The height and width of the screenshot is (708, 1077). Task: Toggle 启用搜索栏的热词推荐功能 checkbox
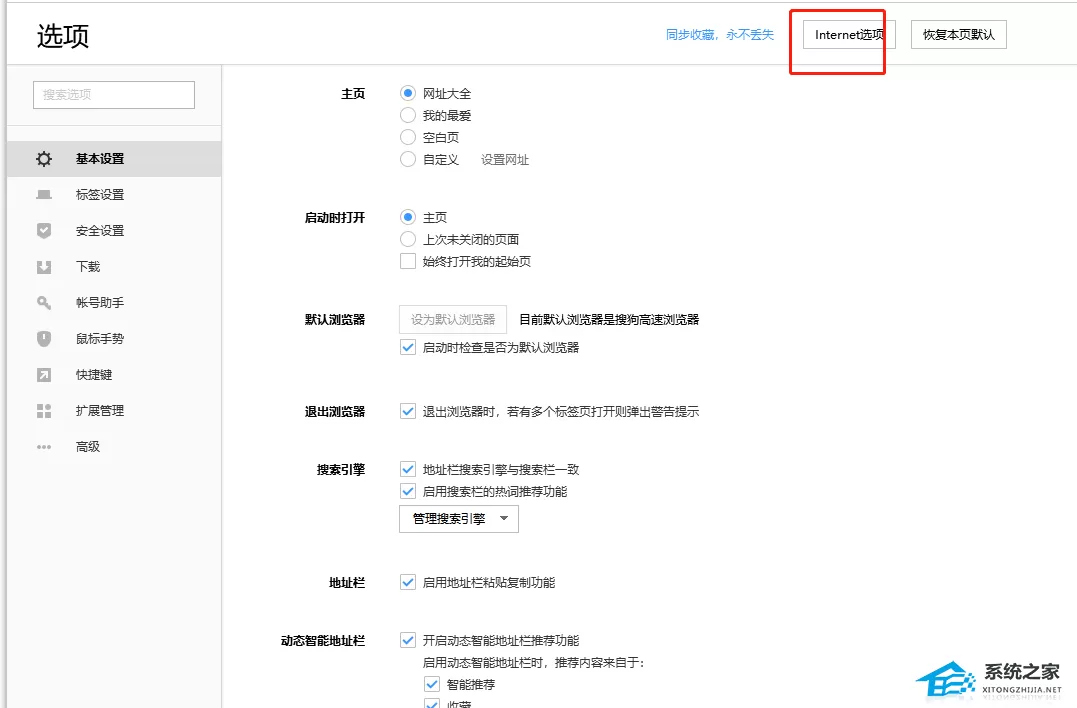pos(408,491)
